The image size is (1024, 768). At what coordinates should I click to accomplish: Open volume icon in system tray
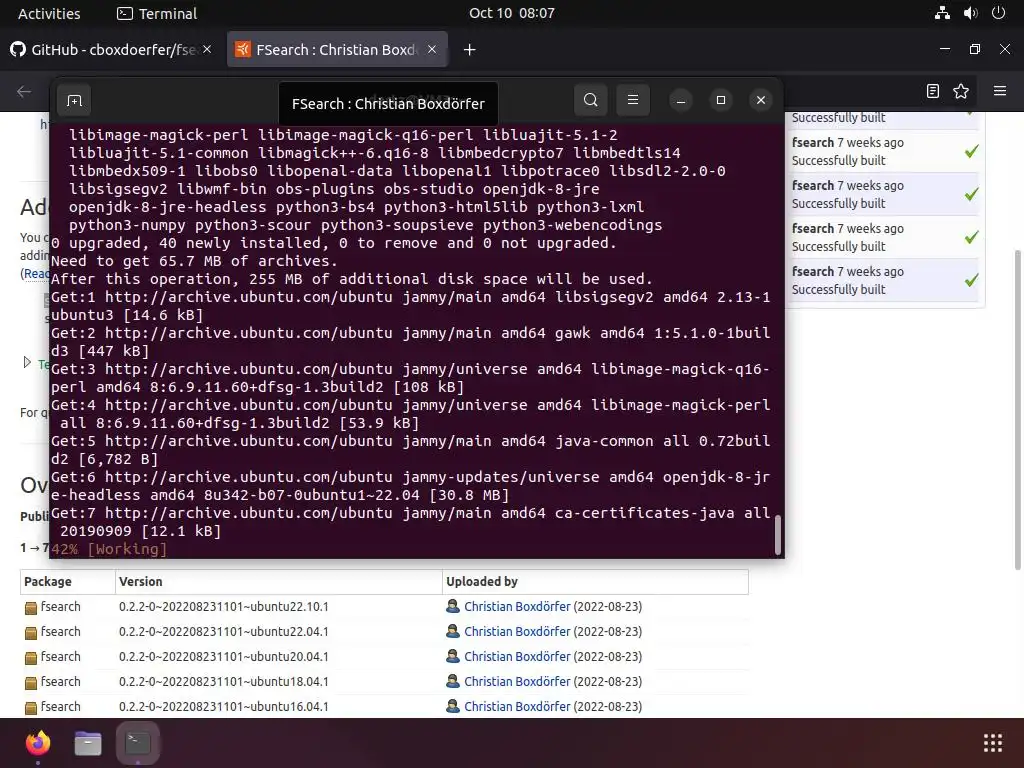tap(970, 13)
